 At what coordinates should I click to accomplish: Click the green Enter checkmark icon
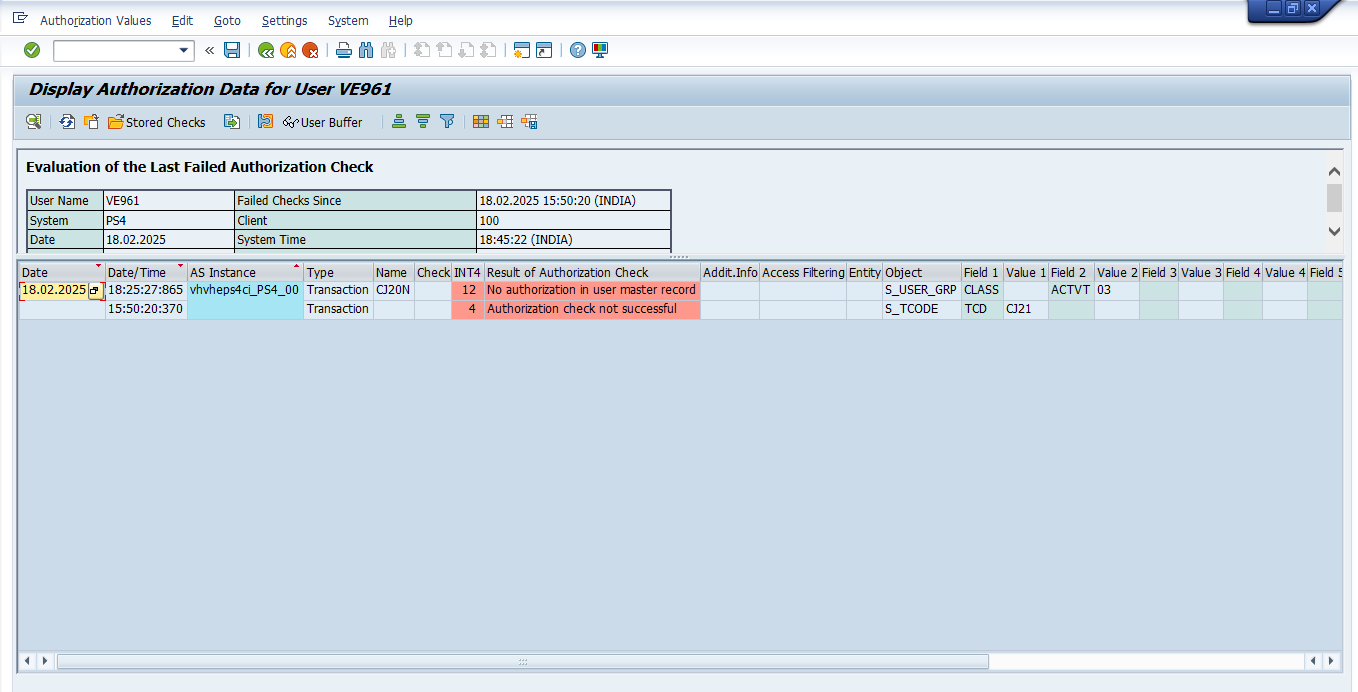pos(32,50)
